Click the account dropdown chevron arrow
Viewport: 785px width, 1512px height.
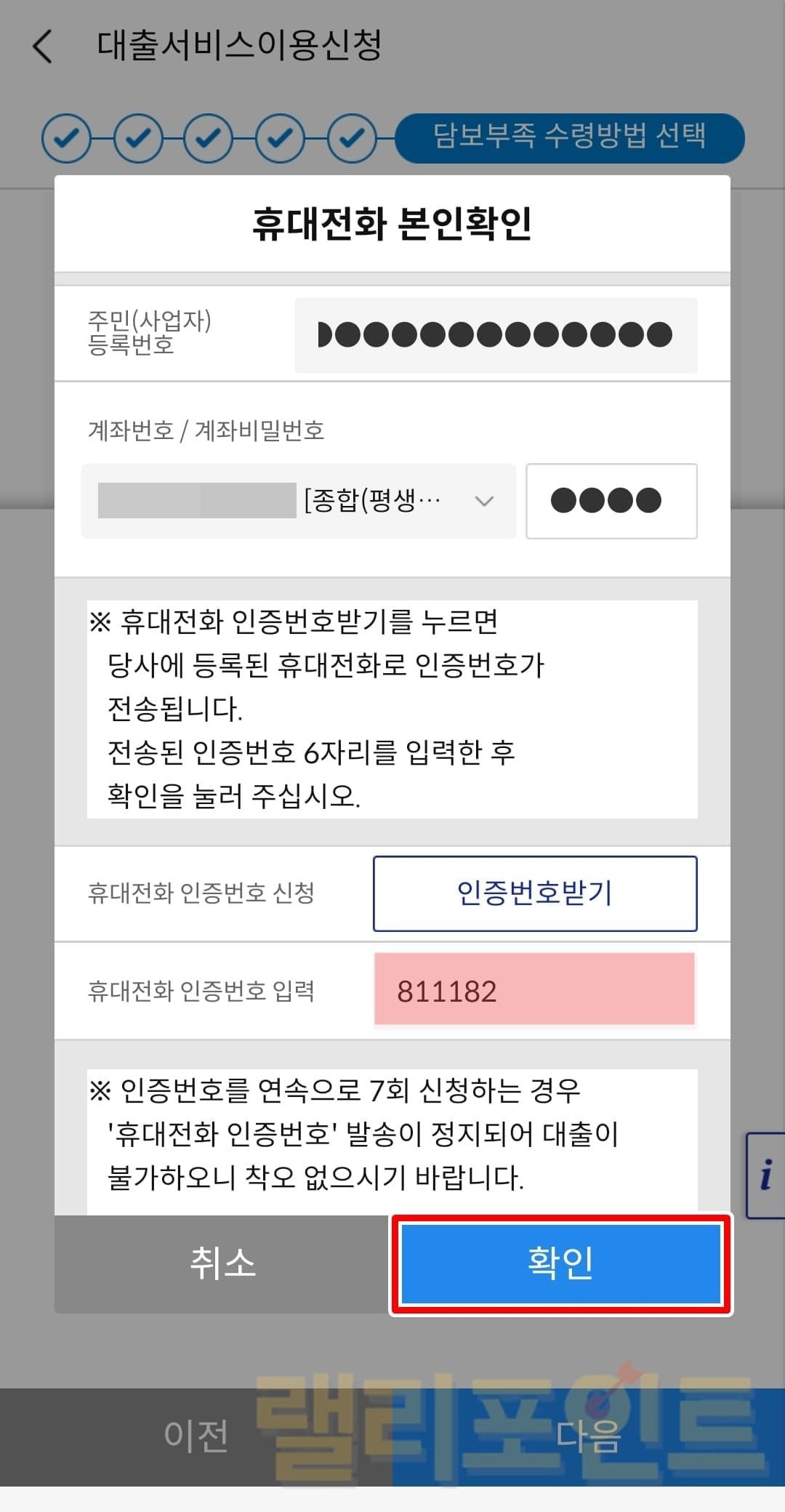pyautogui.click(x=484, y=501)
